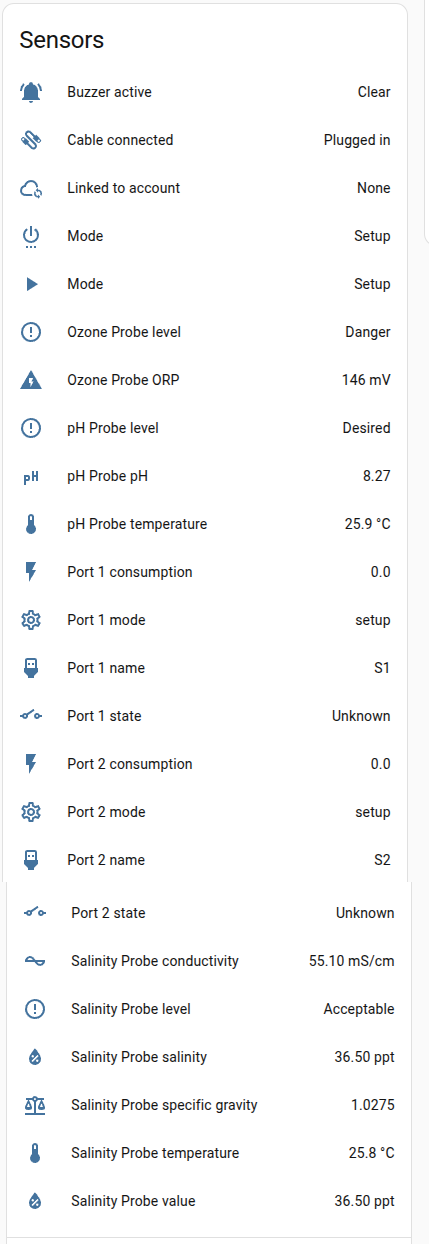Click the wave icon for Salinity Probe conductivity
The width and height of the screenshot is (429, 1245).
(35, 961)
